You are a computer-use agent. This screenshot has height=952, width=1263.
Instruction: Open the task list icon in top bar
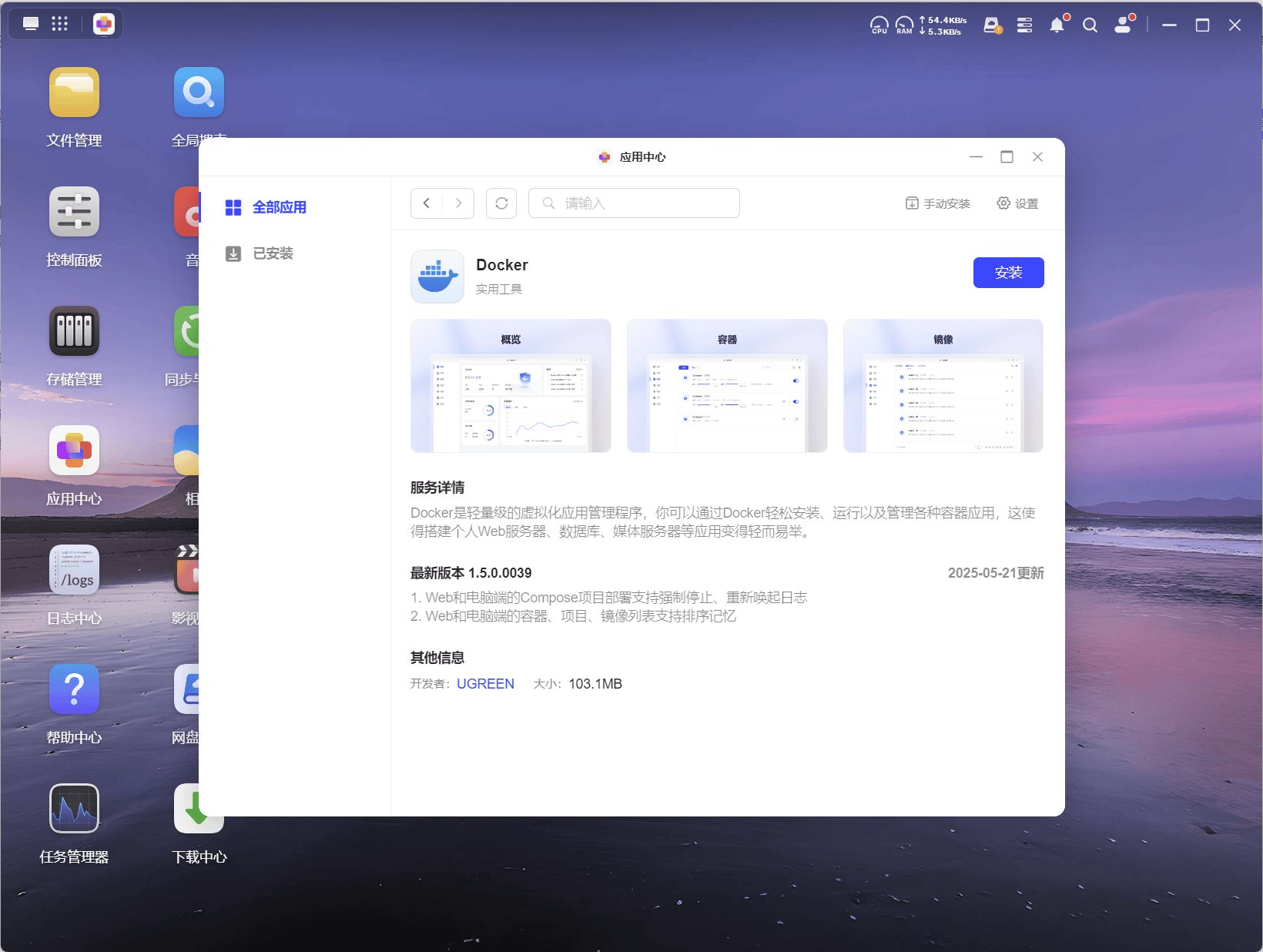click(1024, 25)
